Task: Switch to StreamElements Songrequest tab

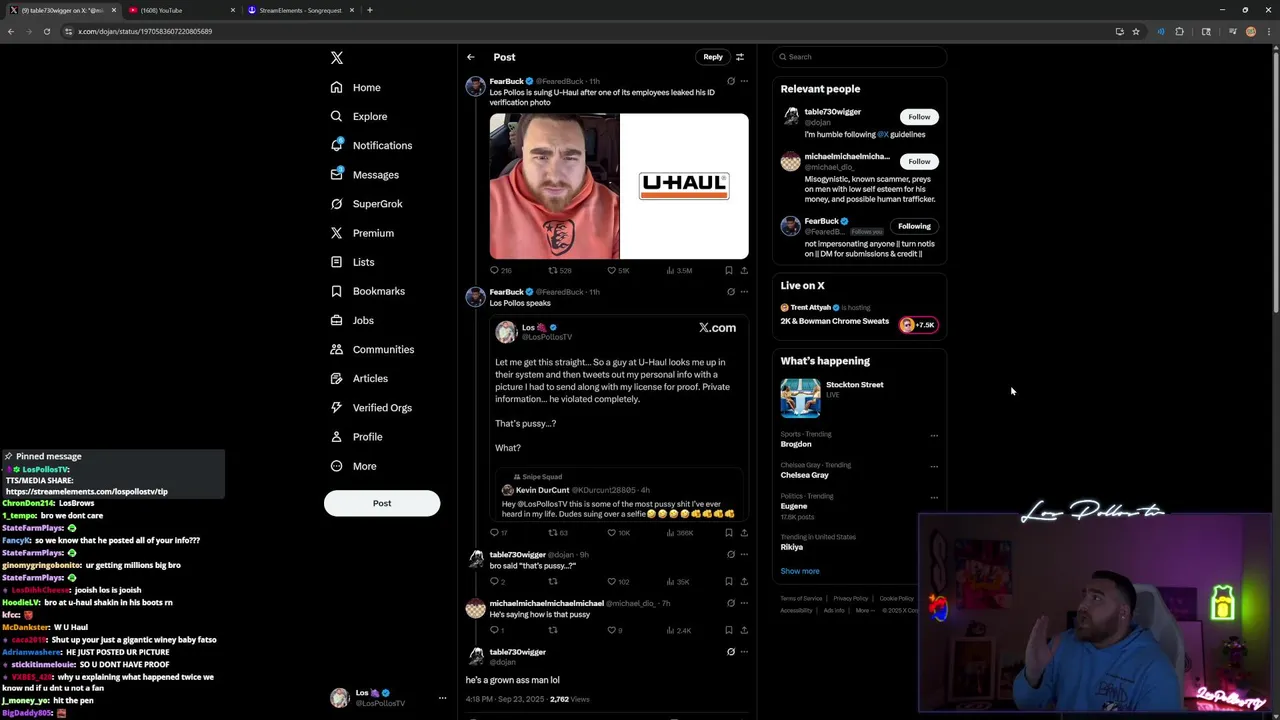Action: pos(300,10)
